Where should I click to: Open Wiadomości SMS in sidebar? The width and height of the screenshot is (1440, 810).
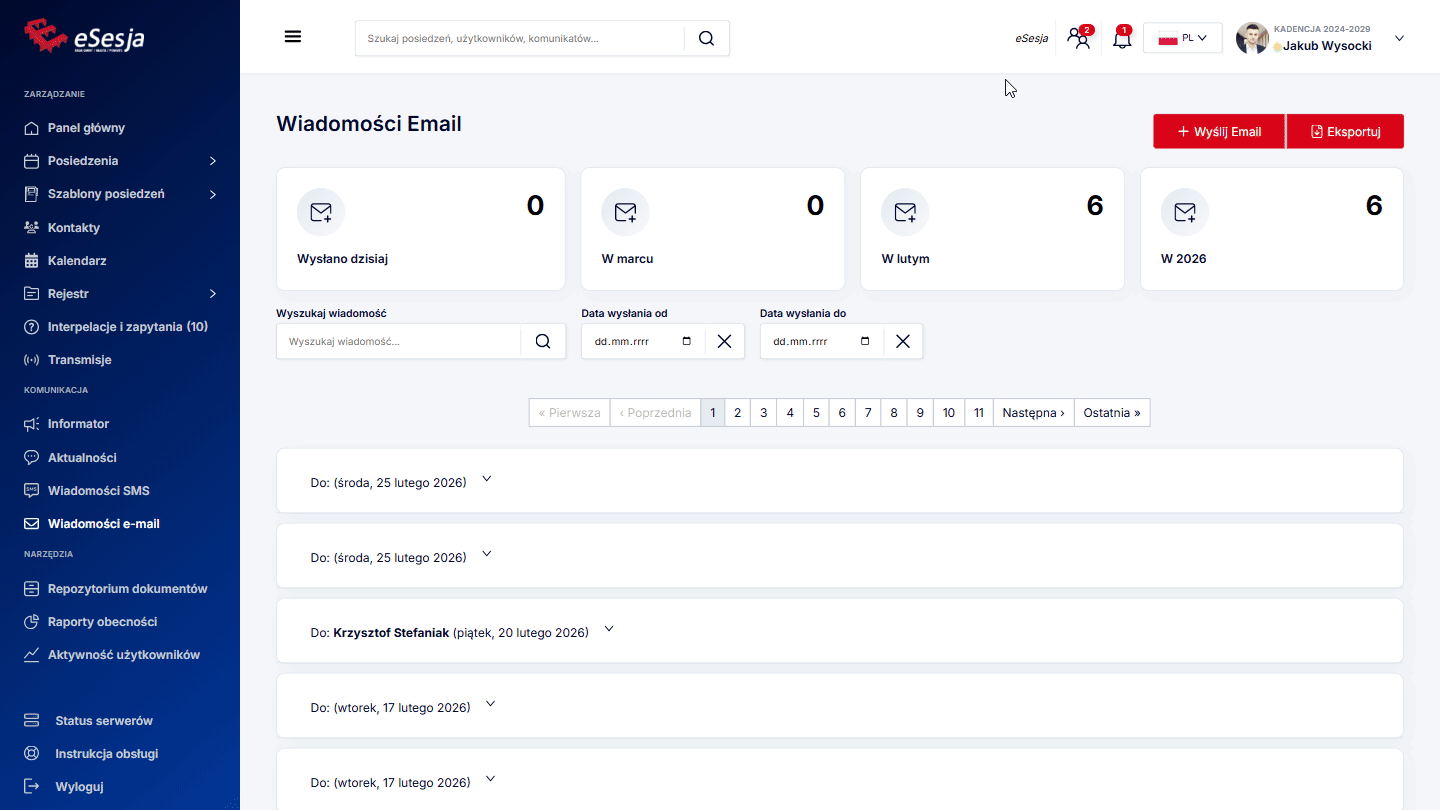(98, 491)
